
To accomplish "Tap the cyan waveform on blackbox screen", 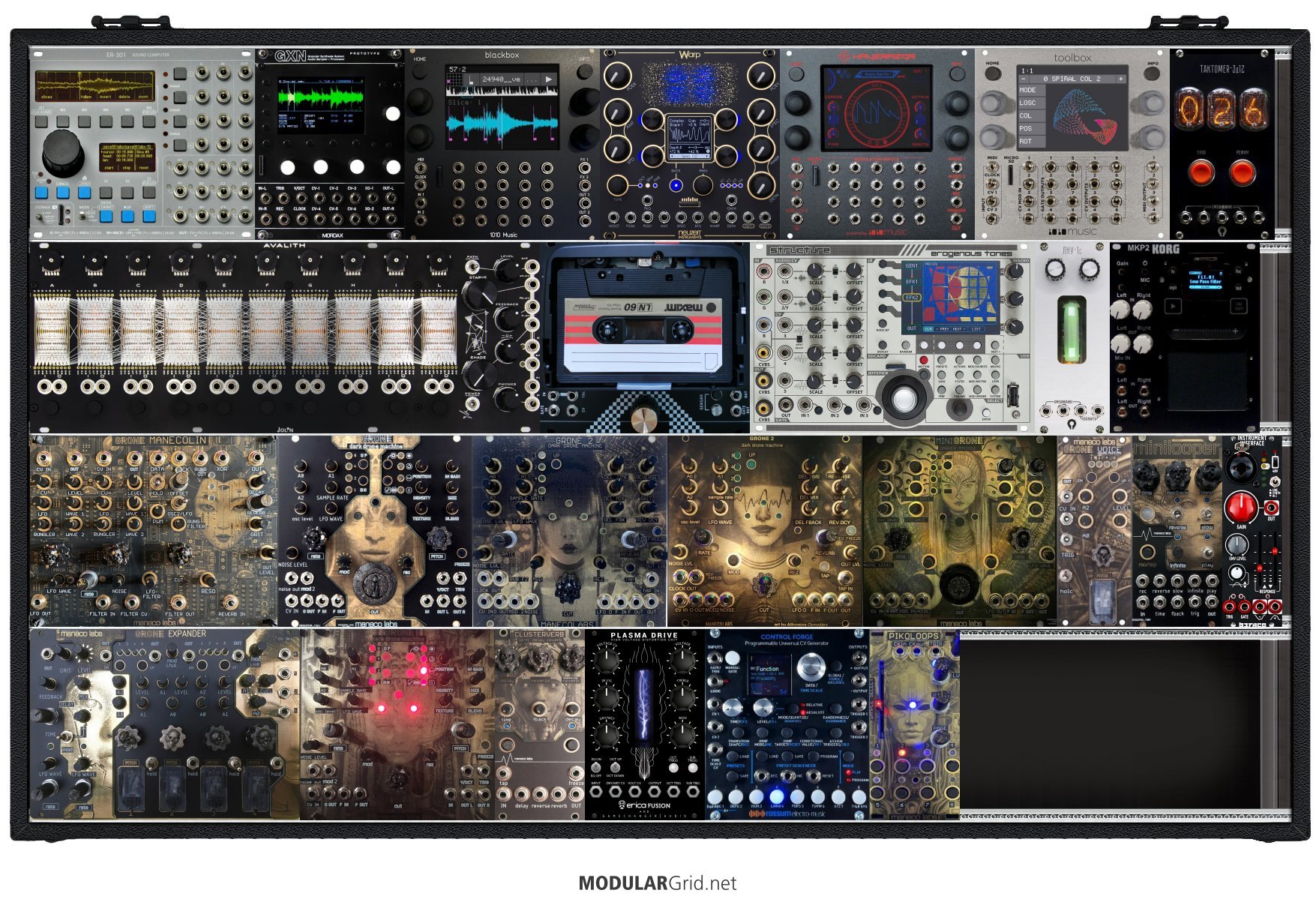I will click(502, 121).
